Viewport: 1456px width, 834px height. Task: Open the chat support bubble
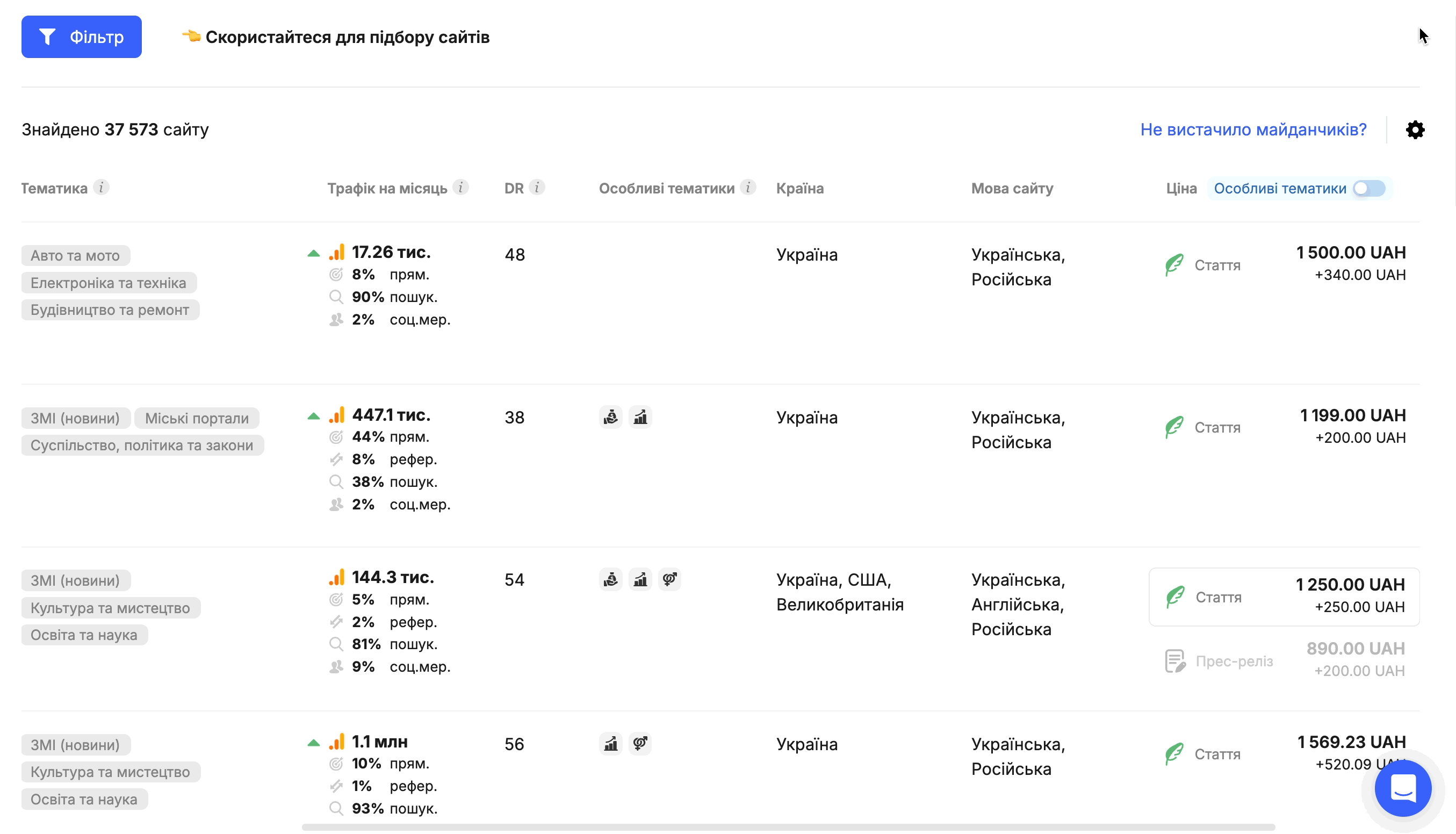1403,788
